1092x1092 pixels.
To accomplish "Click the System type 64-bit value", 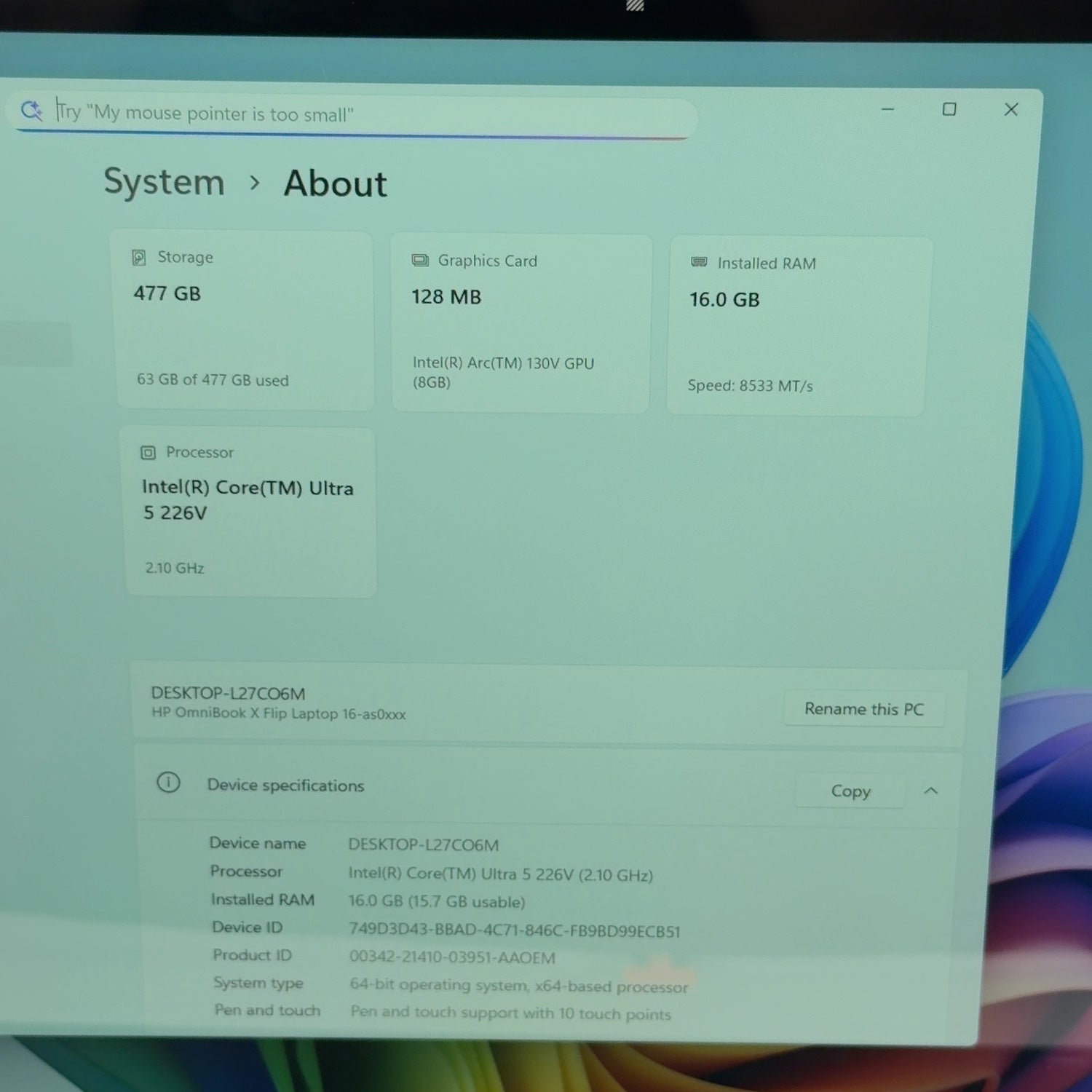I will pos(518,986).
